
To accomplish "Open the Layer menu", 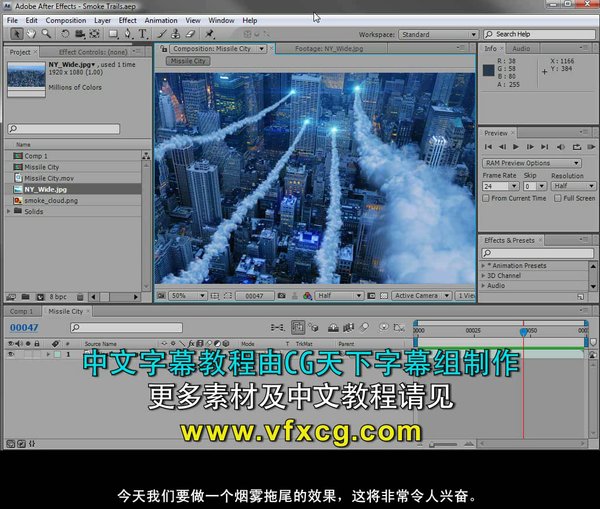I will pyautogui.click(x=103, y=20).
